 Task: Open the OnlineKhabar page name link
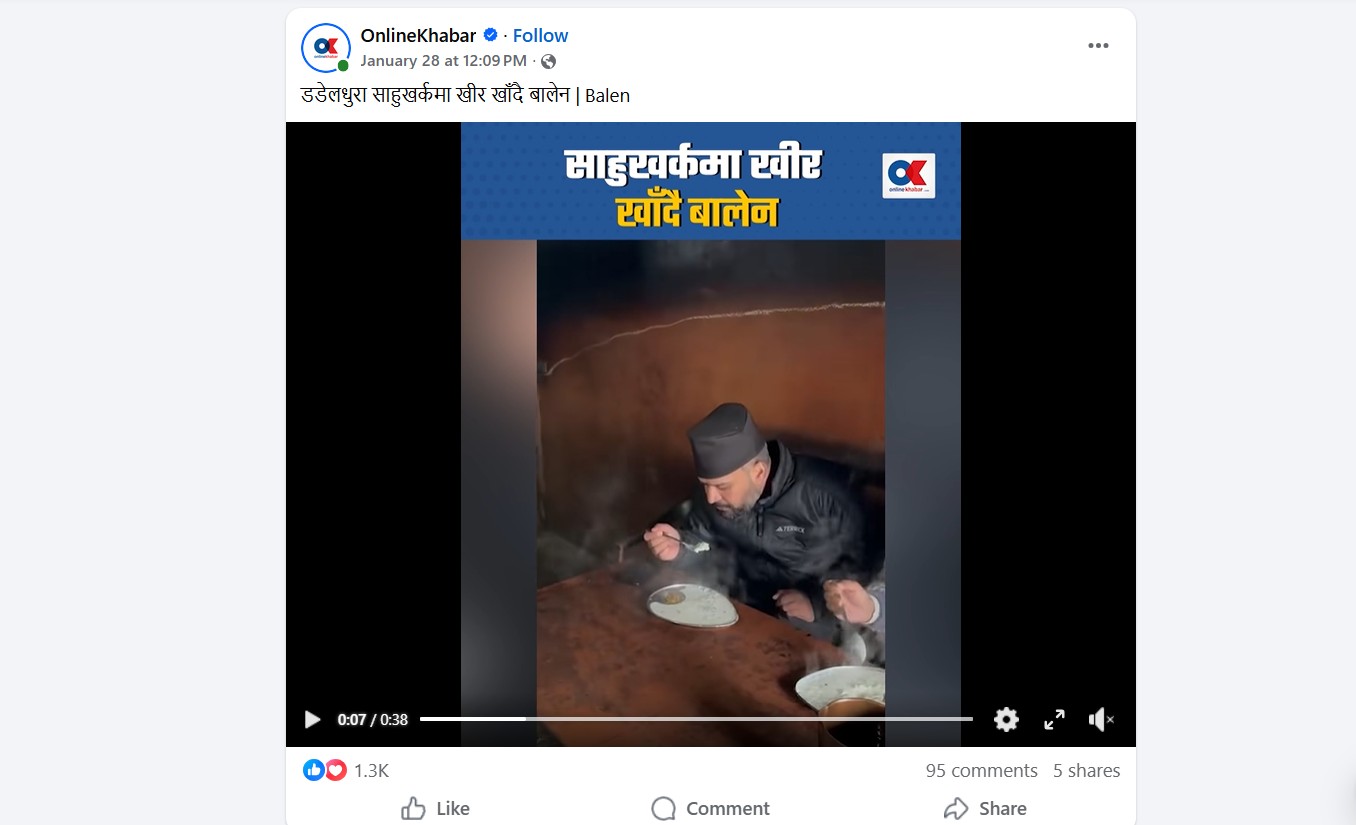click(x=418, y=35)
